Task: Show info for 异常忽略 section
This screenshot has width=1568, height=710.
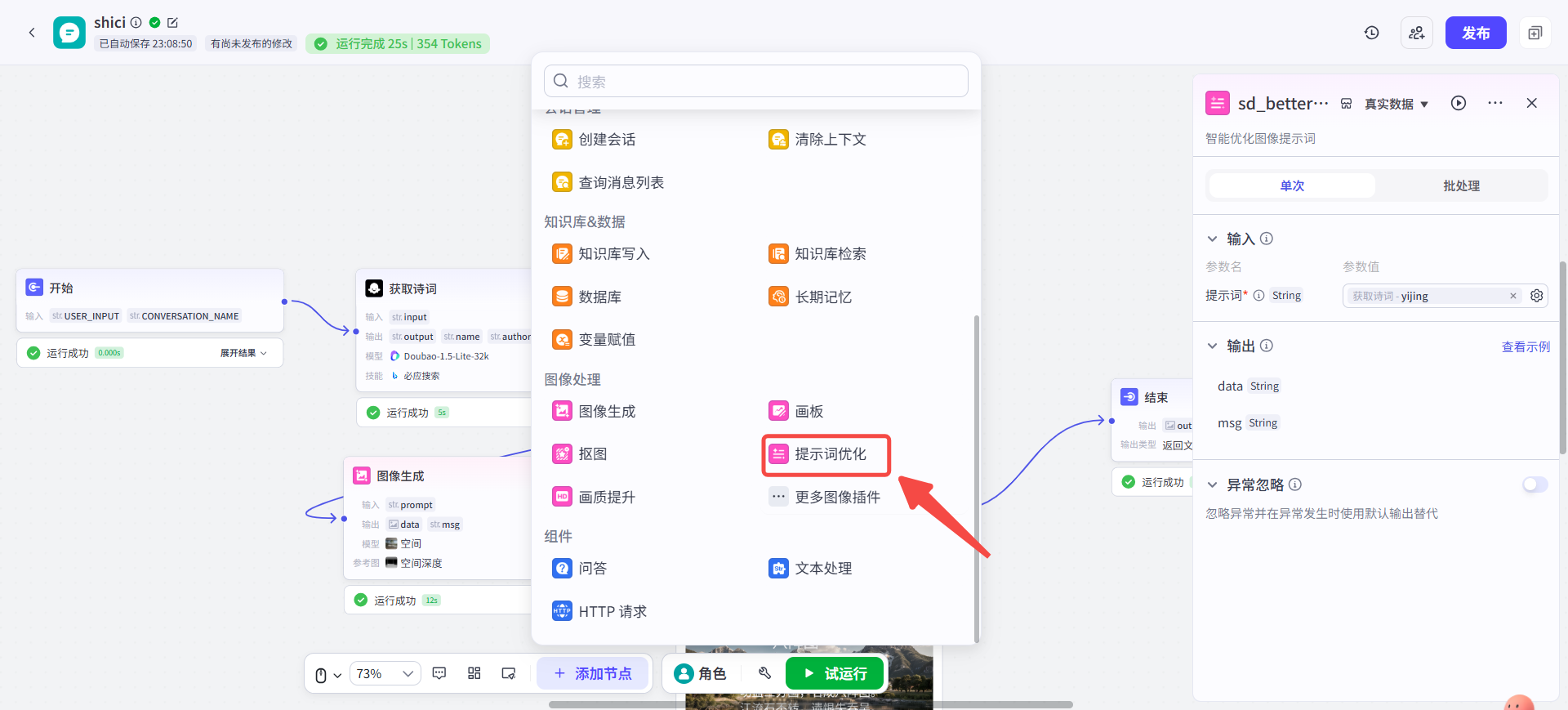Action: coord(1295,484)
